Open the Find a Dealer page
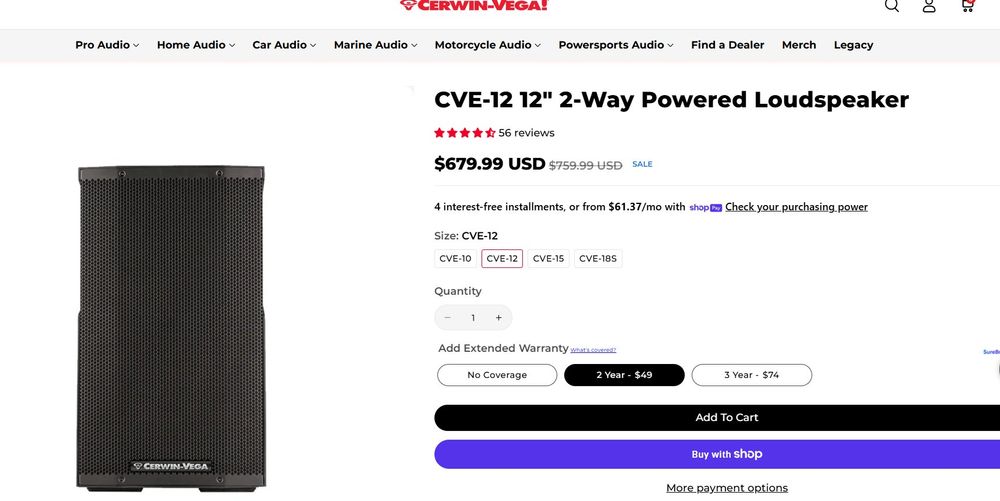The height and width of the screenshot is (501, 1000). point(727,45)
